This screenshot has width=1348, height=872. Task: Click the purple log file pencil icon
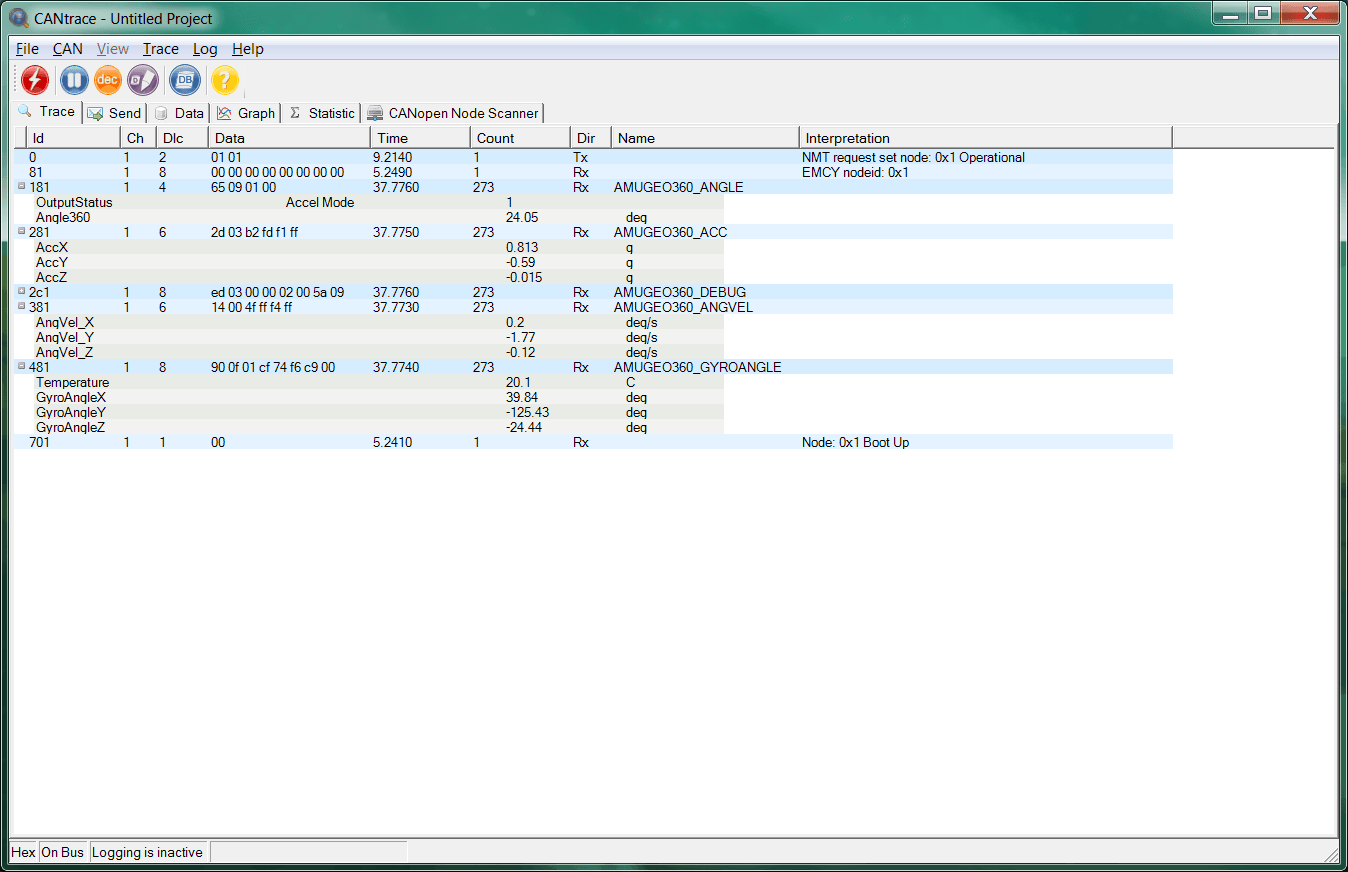[143, 80]
